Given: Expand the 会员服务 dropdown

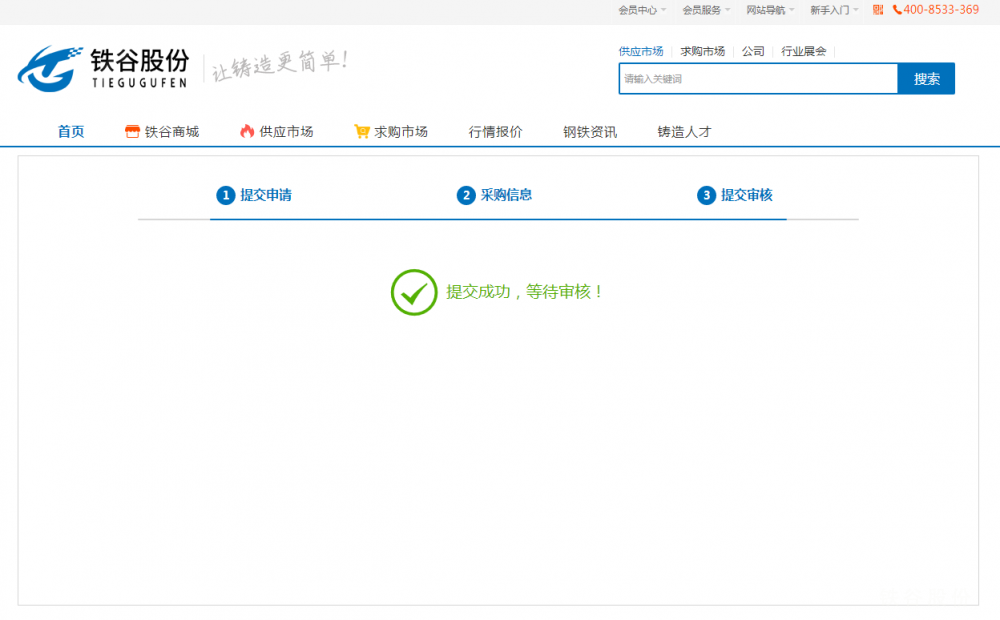Looking at the screenshot, I should [706, 10].
